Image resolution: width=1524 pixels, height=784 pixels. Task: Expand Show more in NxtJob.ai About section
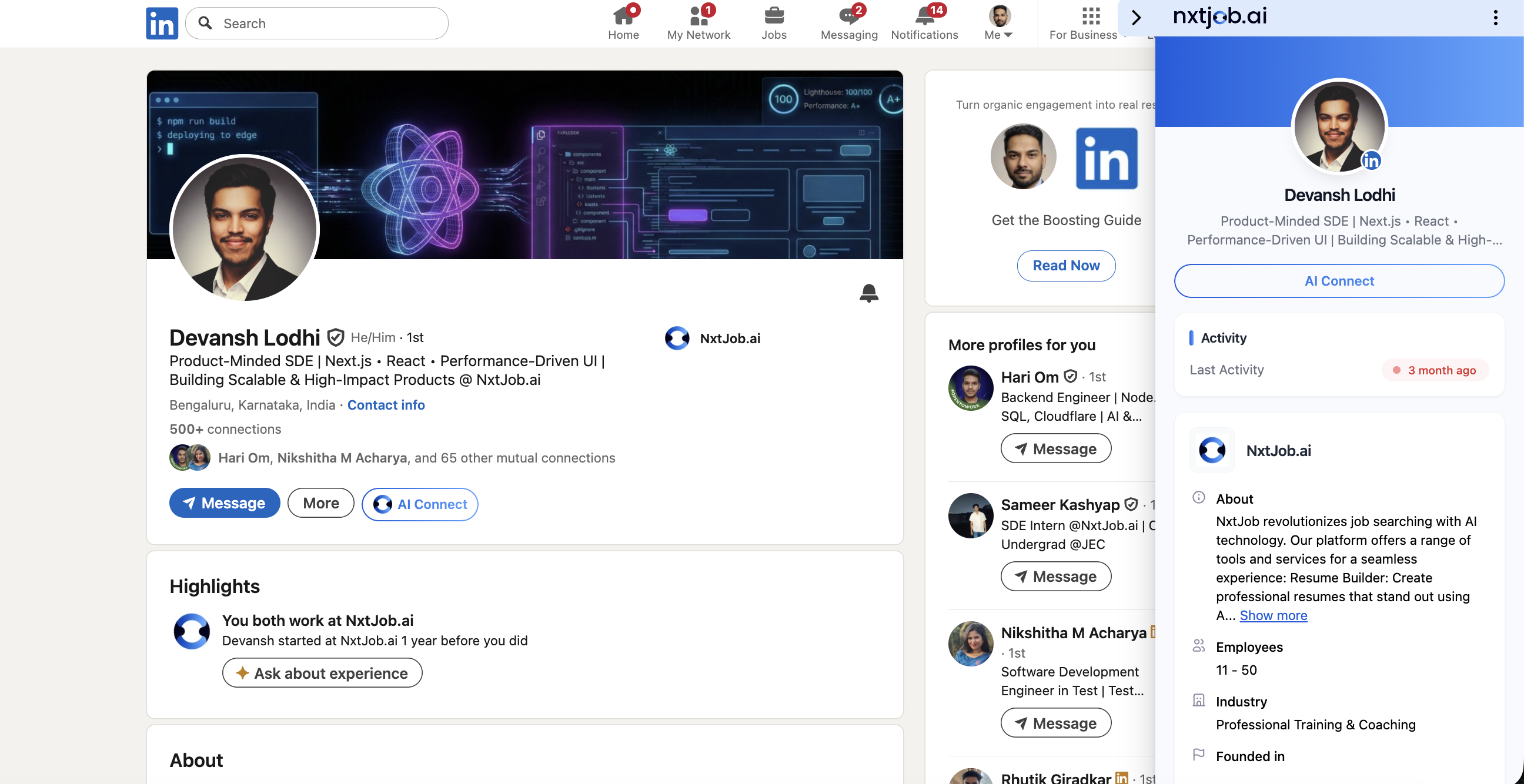pos(1274,615)
